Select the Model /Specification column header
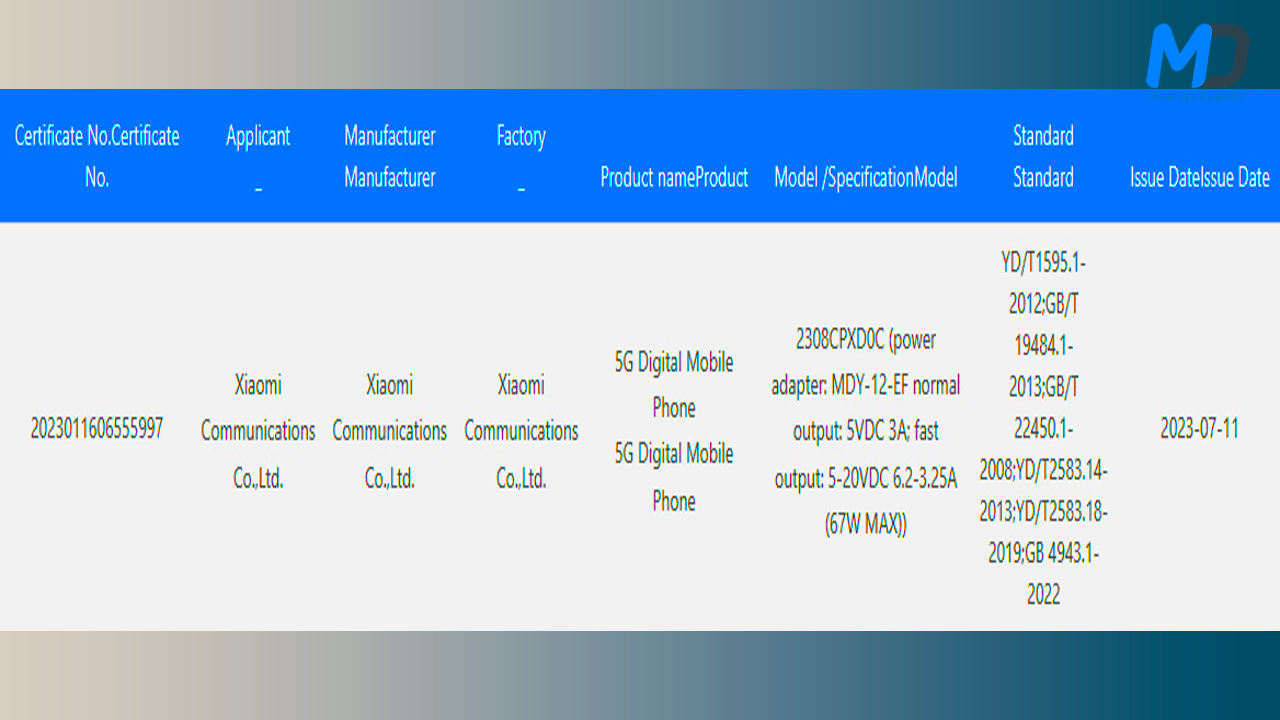Image resolution: width=1280 pixels, height=720 pixels. 865,178
